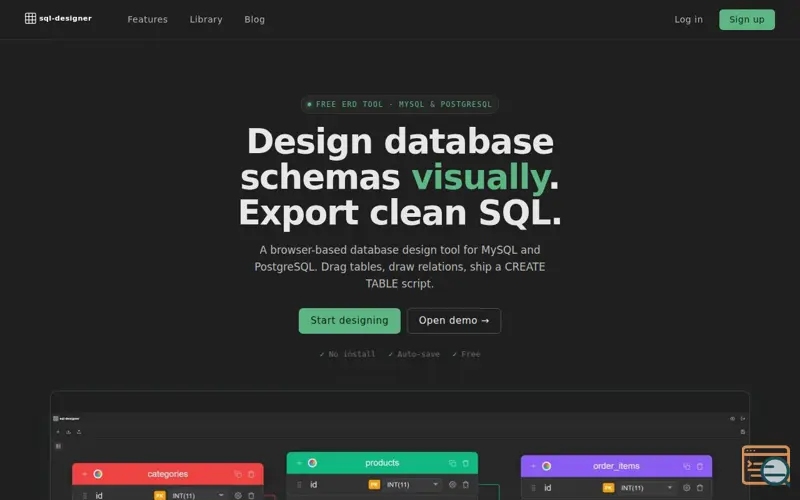Click the green word 'visually' in headline
Screen dimensions: 800x500
pos(481,177)
